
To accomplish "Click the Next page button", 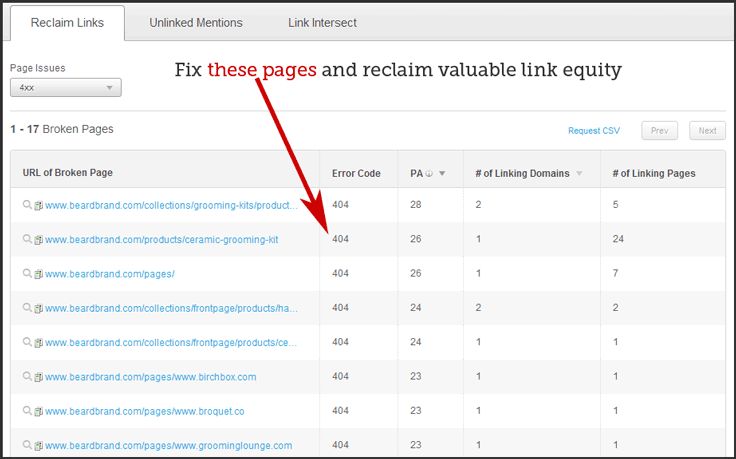I will pyautogui.click(x=707, y=131).
